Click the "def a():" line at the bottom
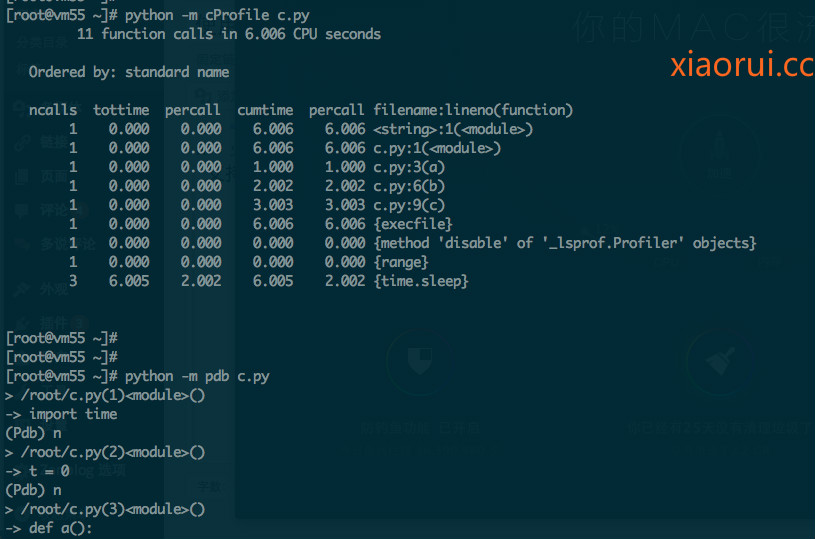This screenshot has height=539, width=815. click(x=61, y=528)
